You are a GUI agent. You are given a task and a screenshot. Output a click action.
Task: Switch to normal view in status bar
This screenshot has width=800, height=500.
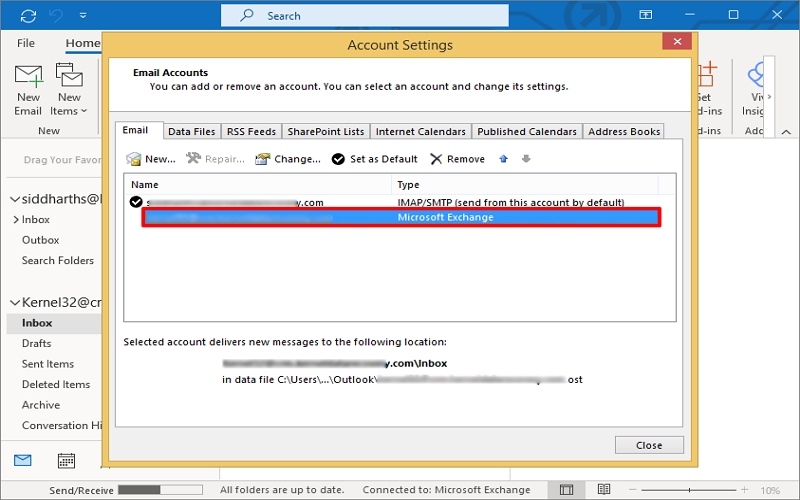[567, 490]
